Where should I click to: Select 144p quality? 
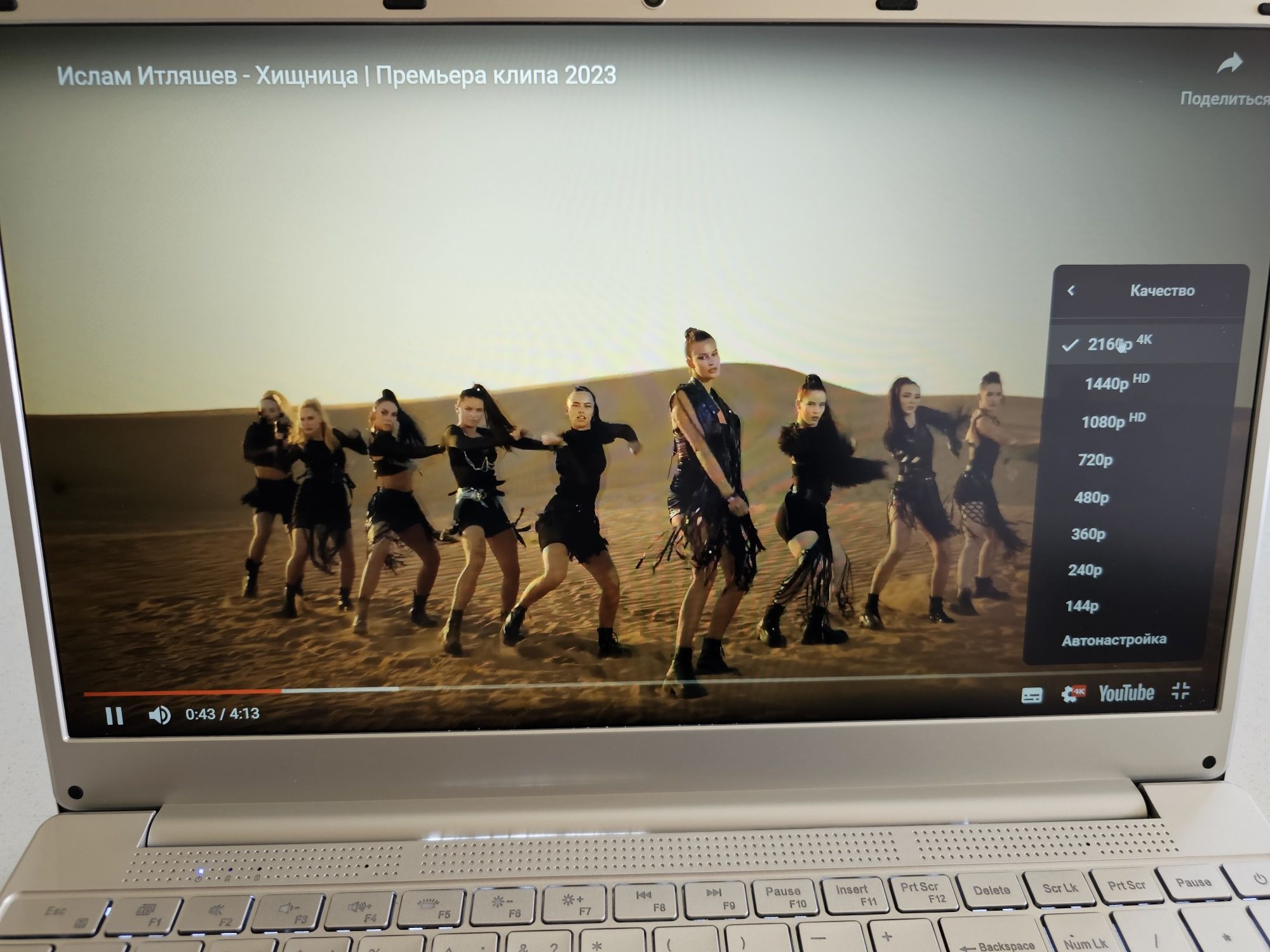click(x=1120, y=605)
